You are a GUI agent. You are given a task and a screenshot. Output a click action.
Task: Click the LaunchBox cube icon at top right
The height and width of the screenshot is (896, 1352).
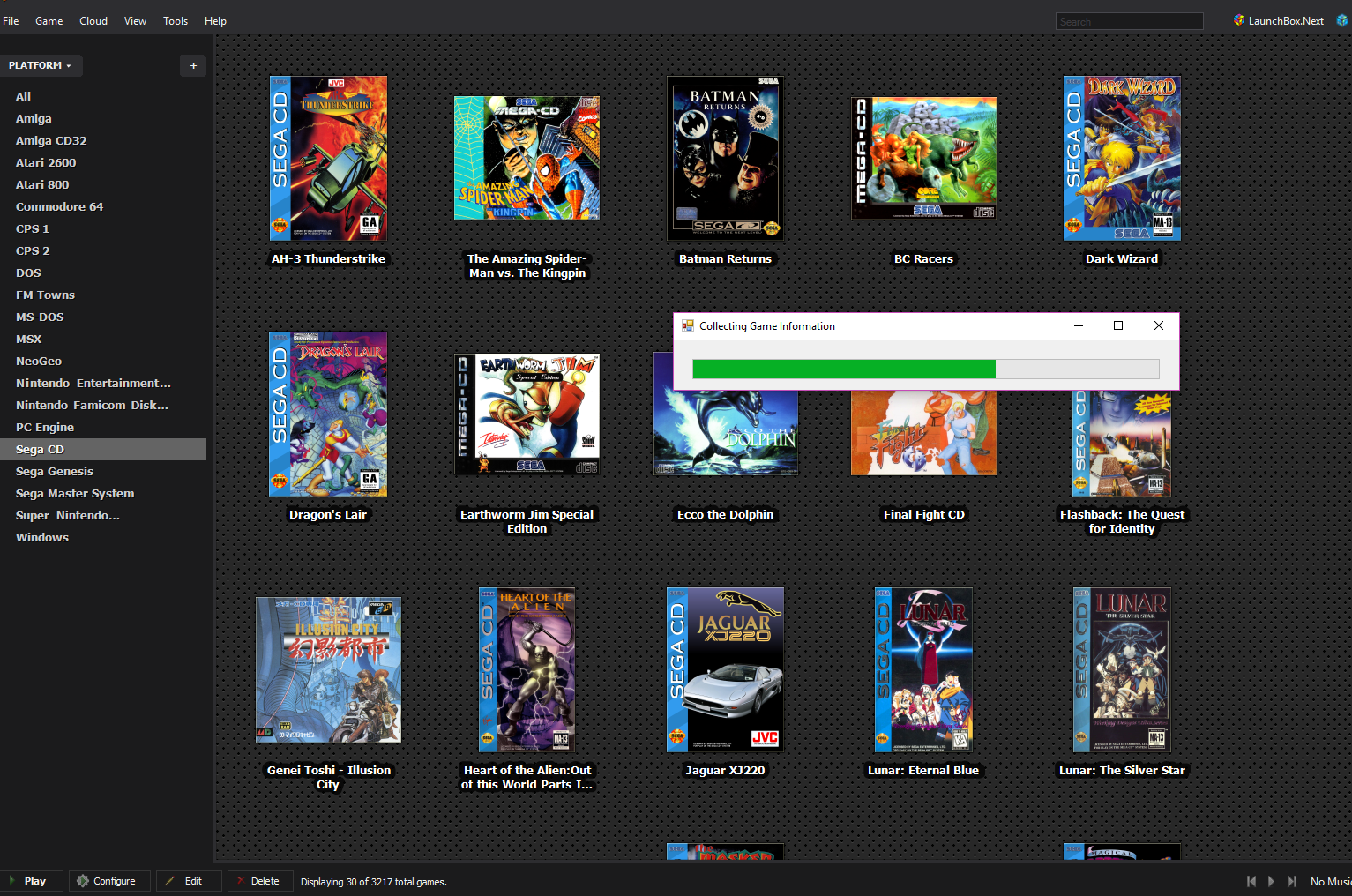1342,20
